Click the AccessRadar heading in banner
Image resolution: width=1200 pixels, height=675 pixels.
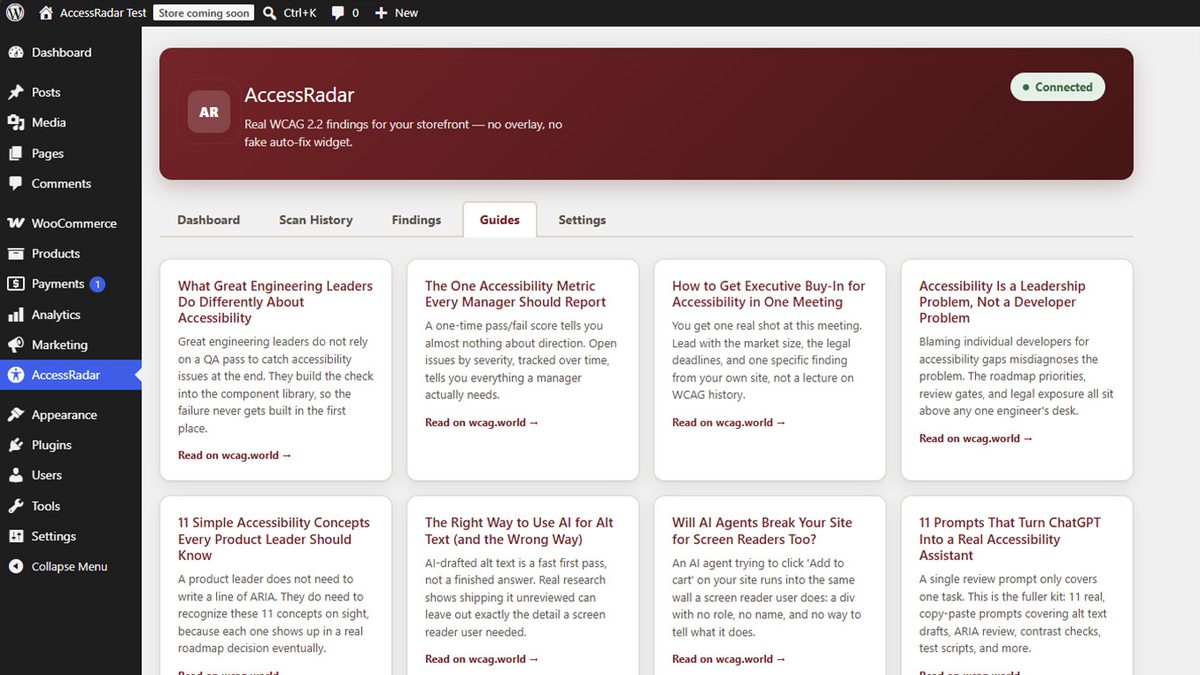(x=299, y=96)
